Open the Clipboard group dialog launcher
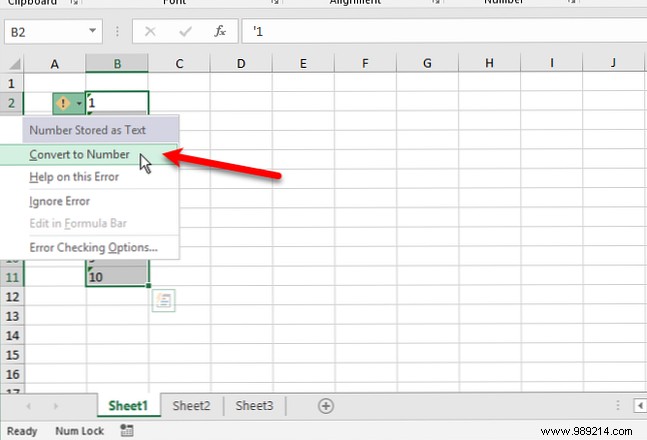 coord(74,2)
